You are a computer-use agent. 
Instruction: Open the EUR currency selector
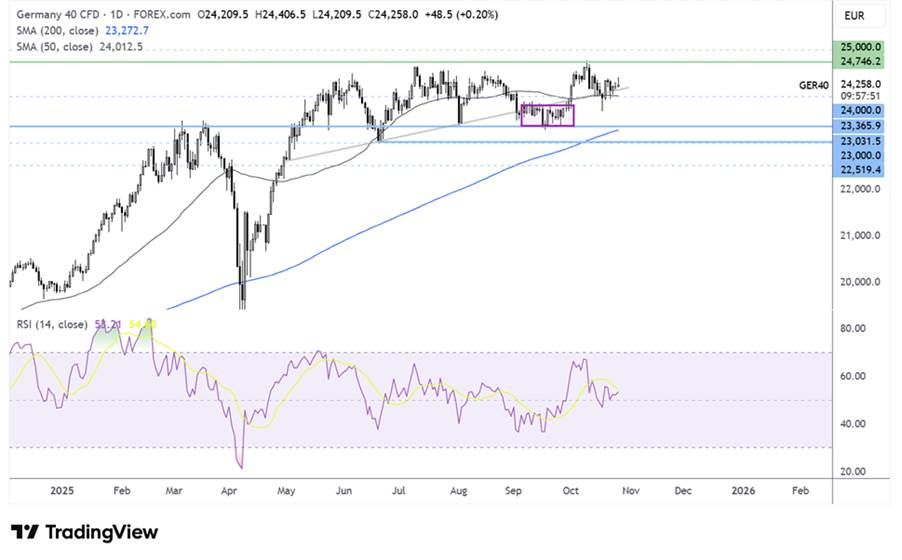coord(854,16)
